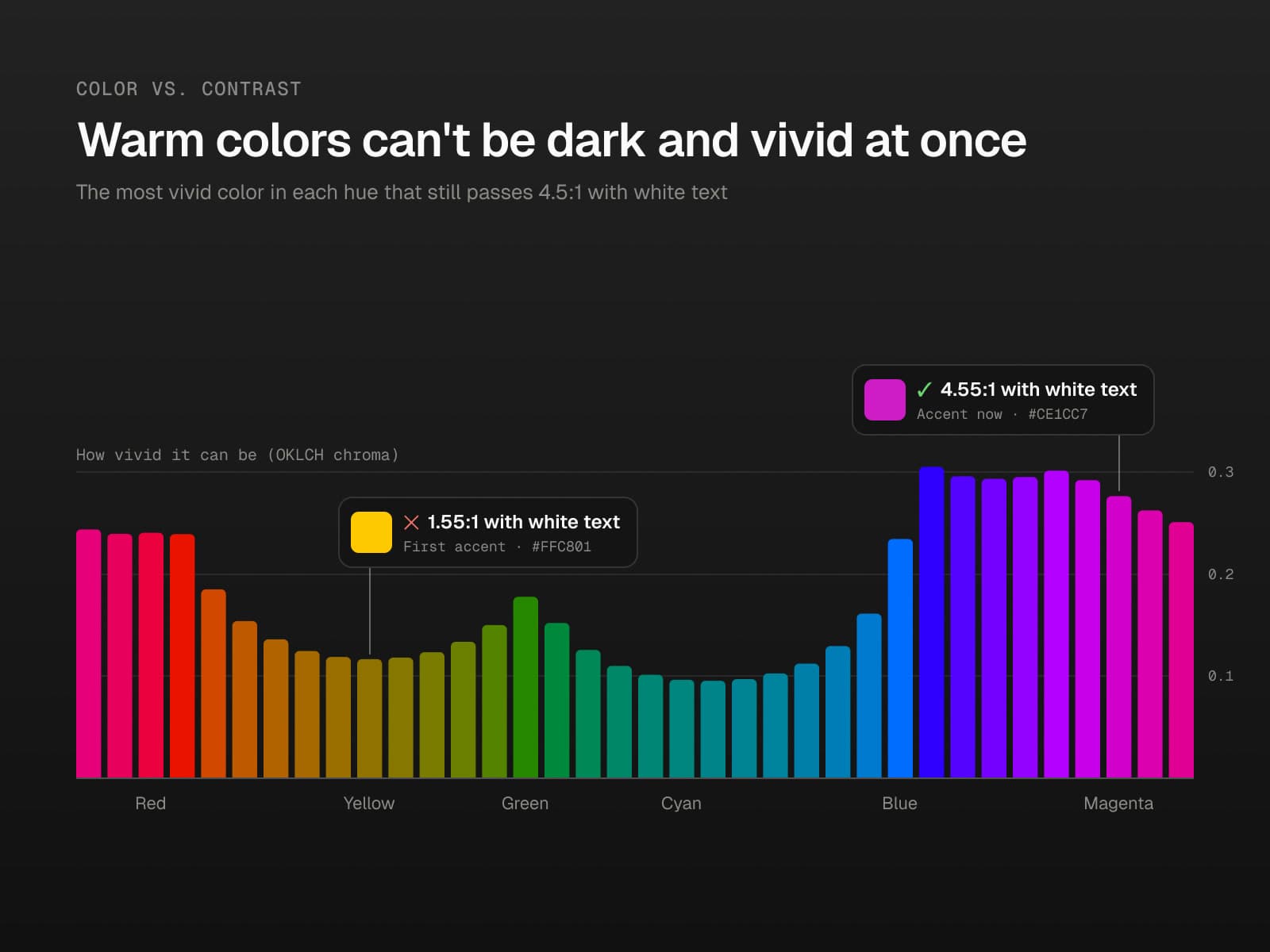This screenshot has width=1270, height=952.
Task: Click the "Accent now · #CE1CC7" caption
Action: [x=1003, y=414]
